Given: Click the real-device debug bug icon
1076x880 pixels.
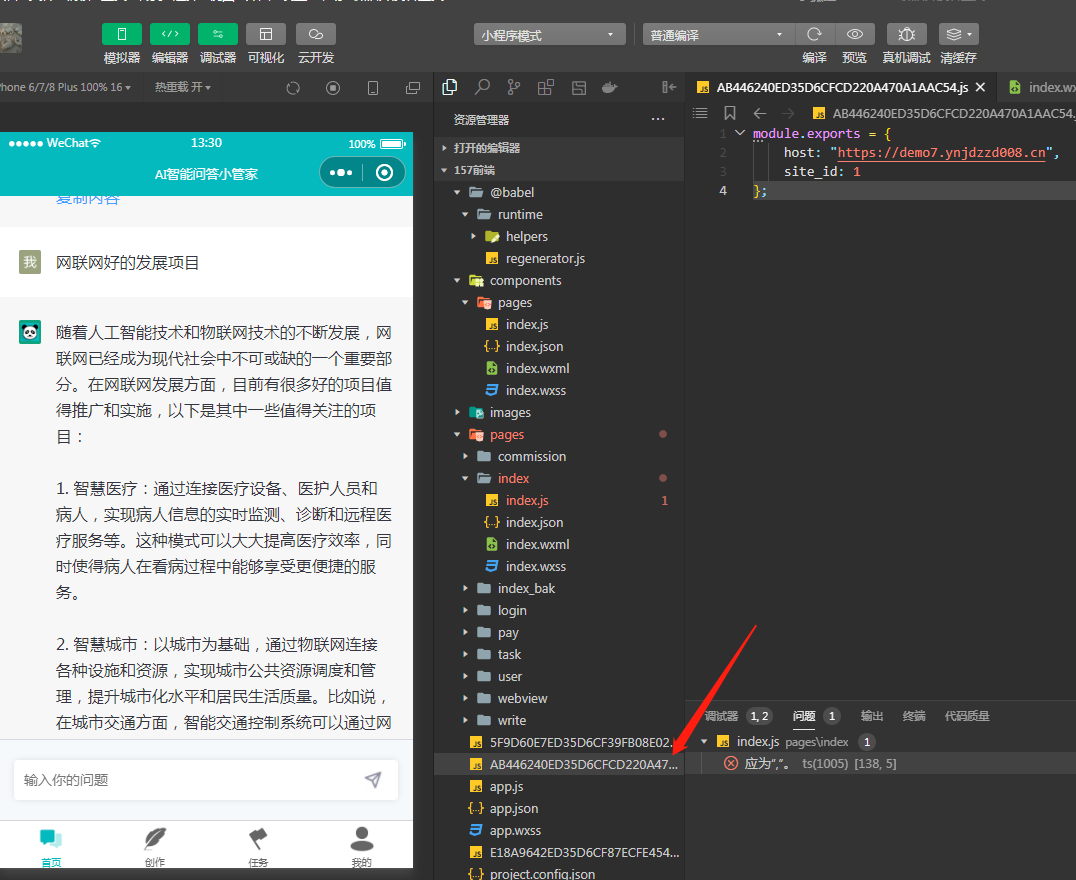Looking at the screenshot, I should 907,34.
